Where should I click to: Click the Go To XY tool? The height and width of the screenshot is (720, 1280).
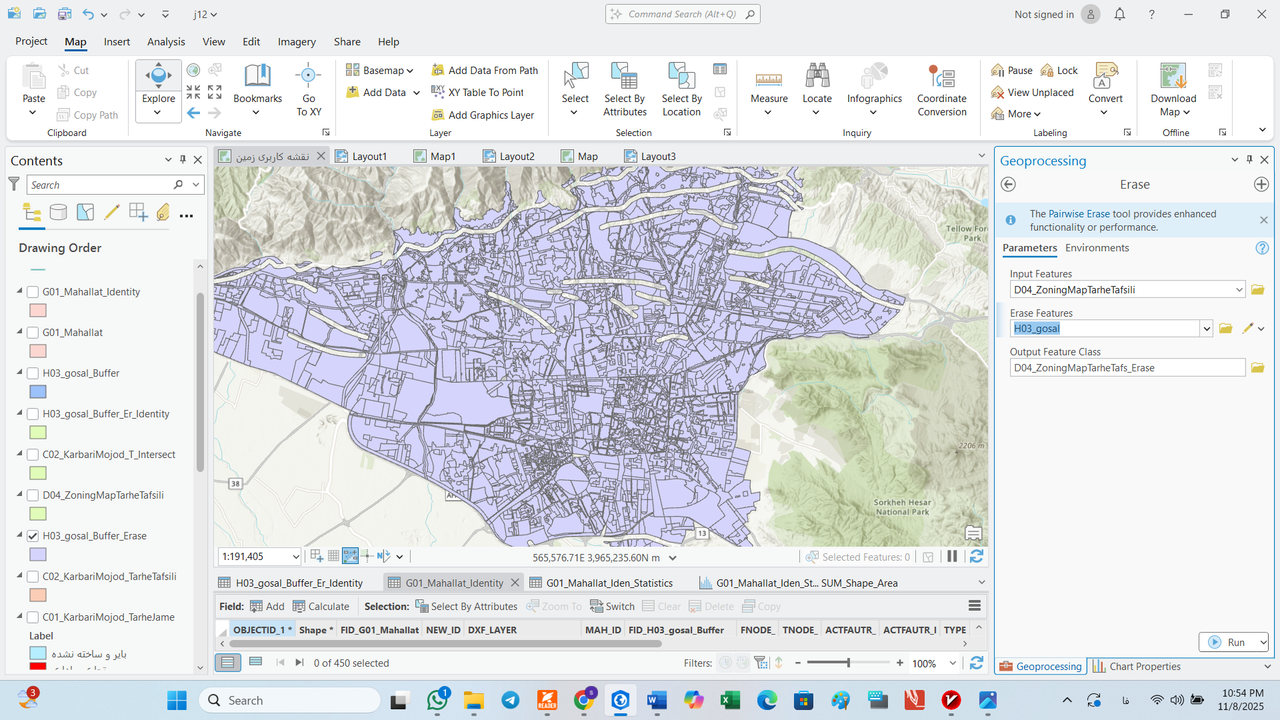[308, 90]
